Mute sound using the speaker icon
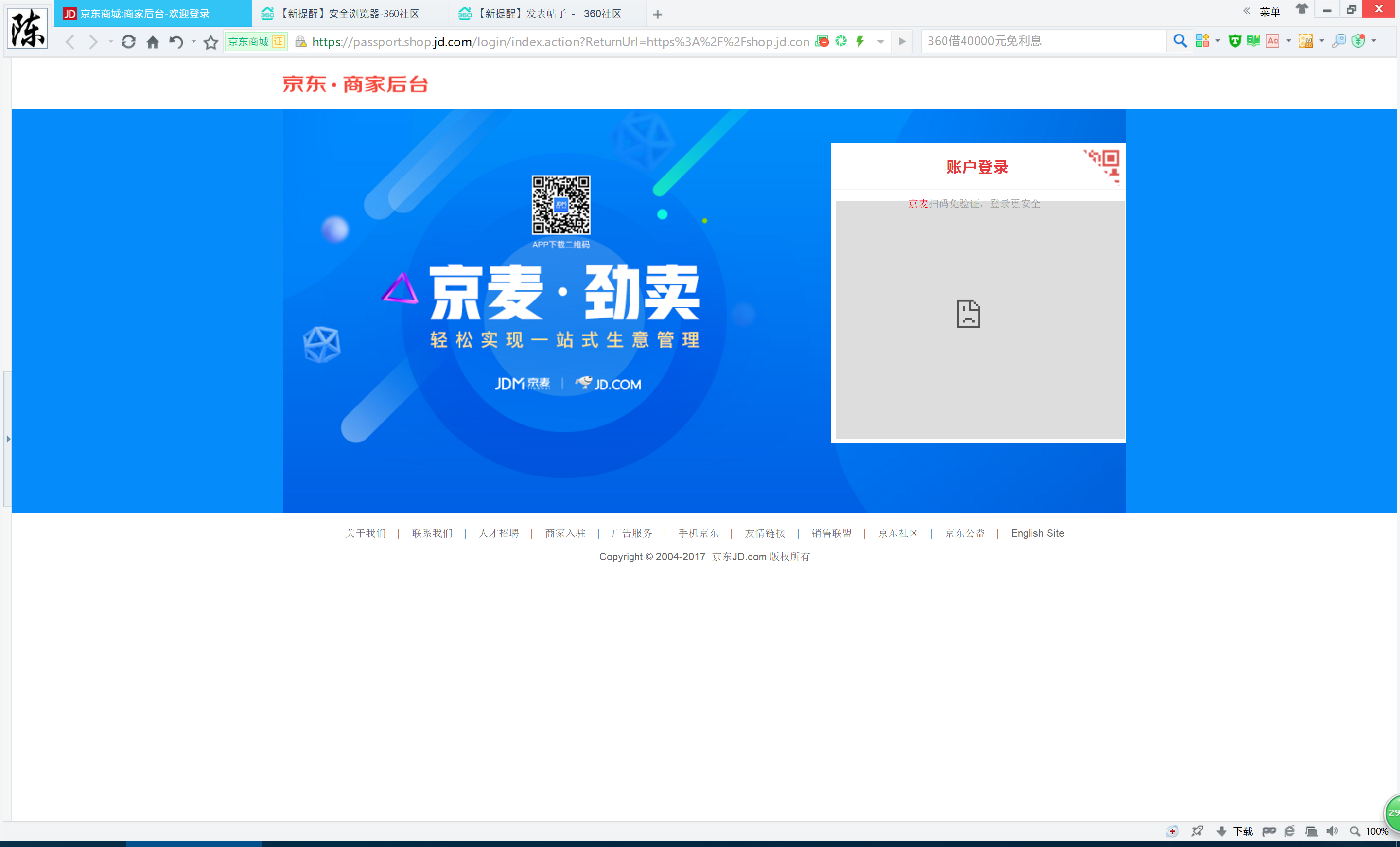 point(1332,831)
